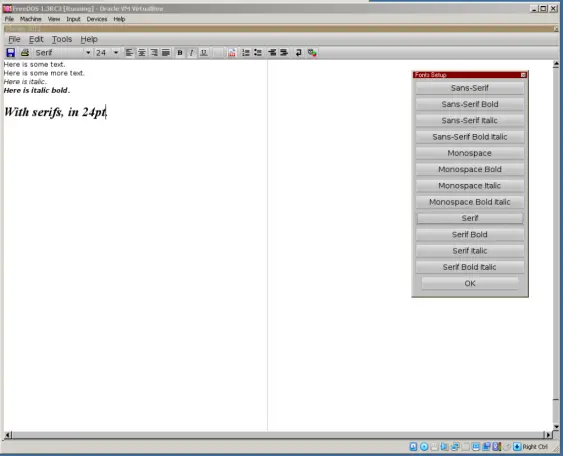Click VirtualBox mouse integration status icon
The image size is (563, 456).
point(507,447)
